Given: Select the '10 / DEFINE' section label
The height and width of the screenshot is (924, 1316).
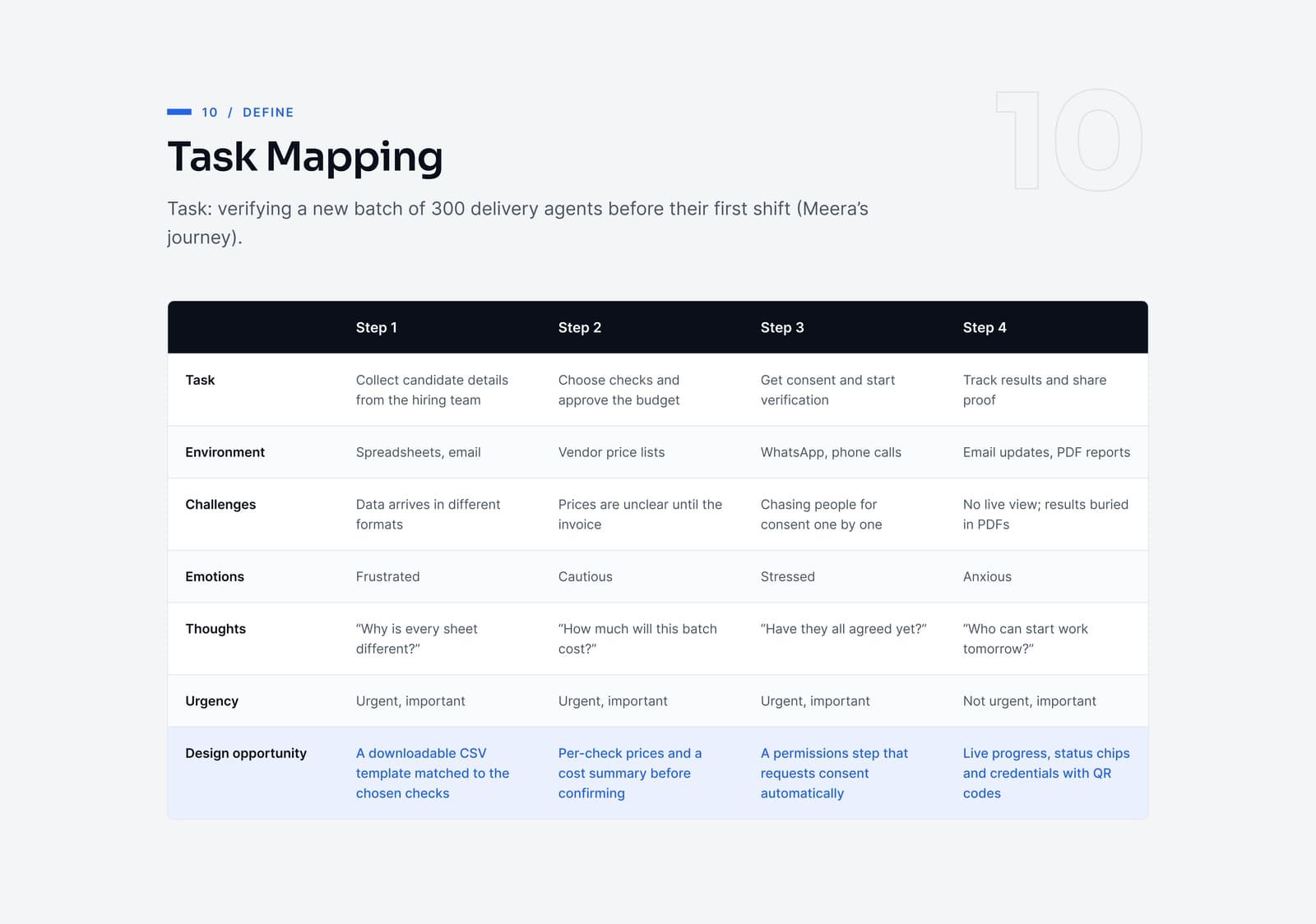Looking at the screenshot, I should pyautogui.click(x=248, y=113).
